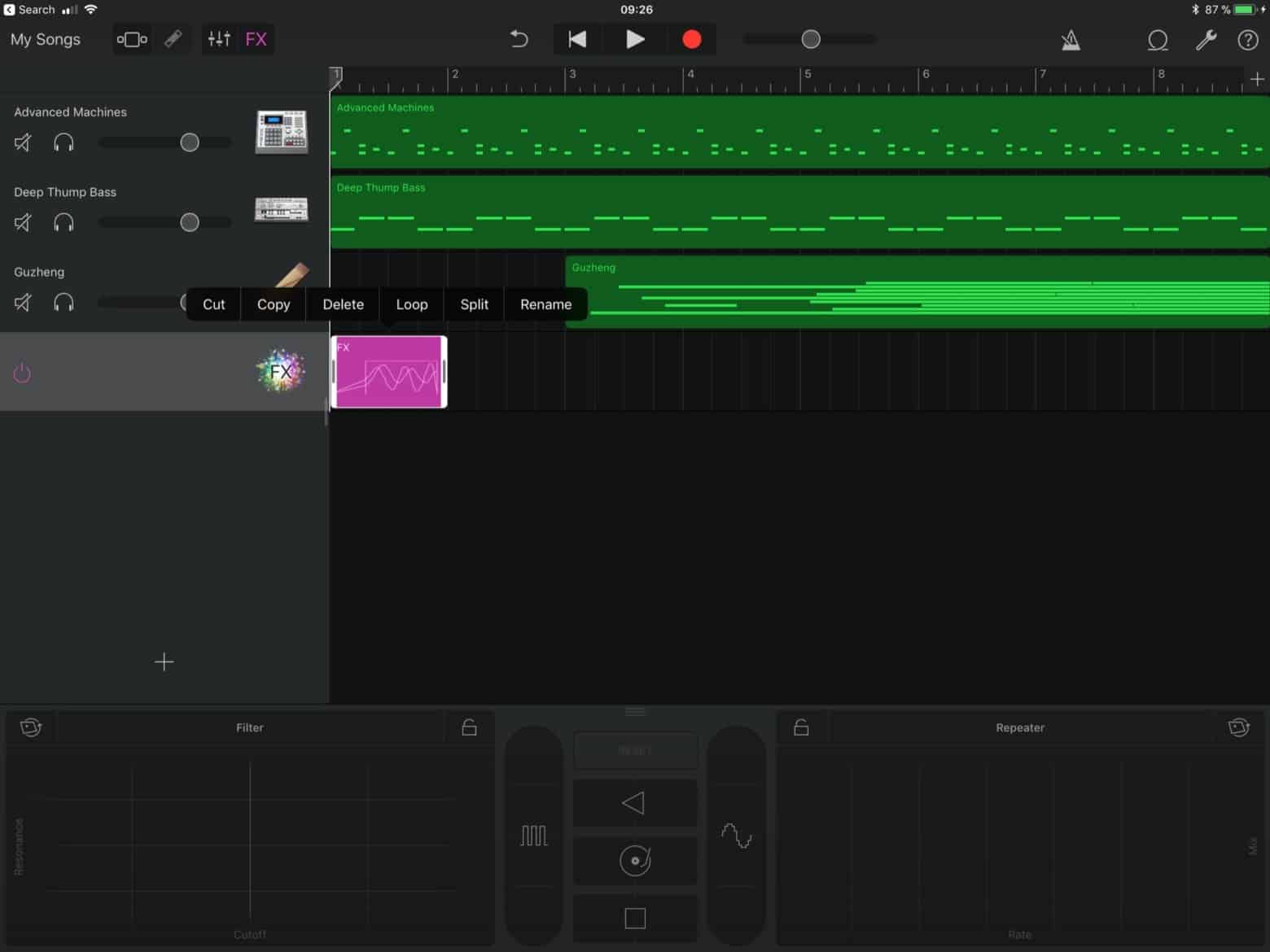Tap the Filter panel lock icon

[x=470, y=727]
